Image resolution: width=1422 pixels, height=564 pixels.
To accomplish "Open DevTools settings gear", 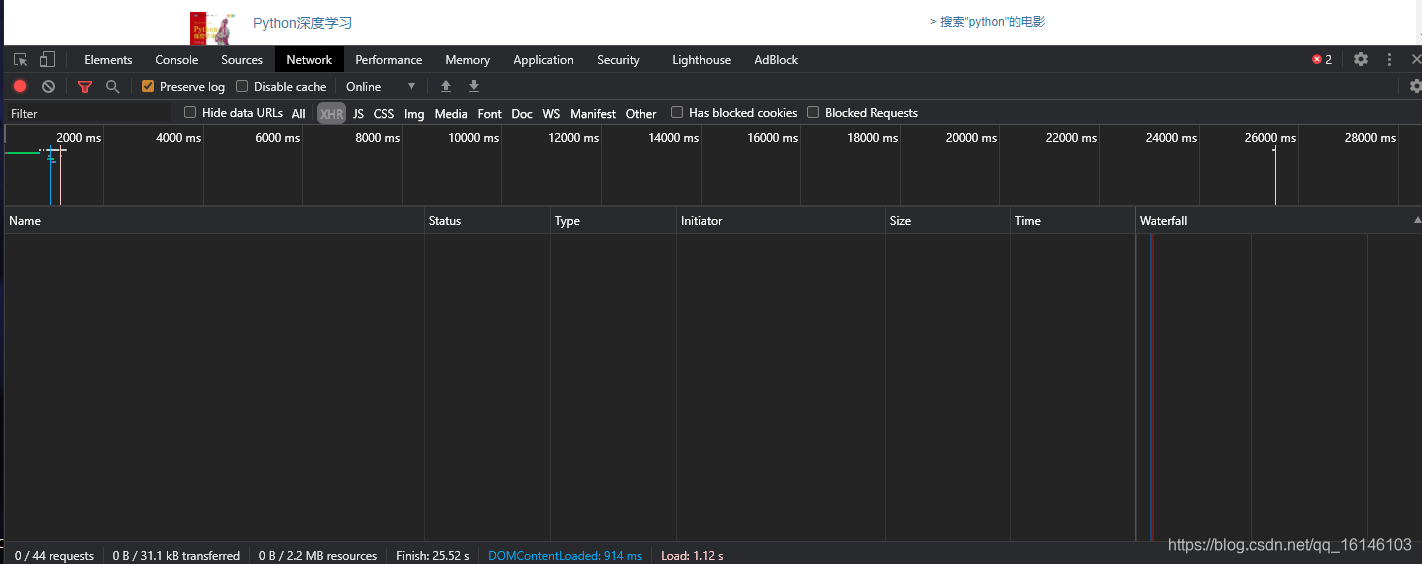I will 1361,60.
